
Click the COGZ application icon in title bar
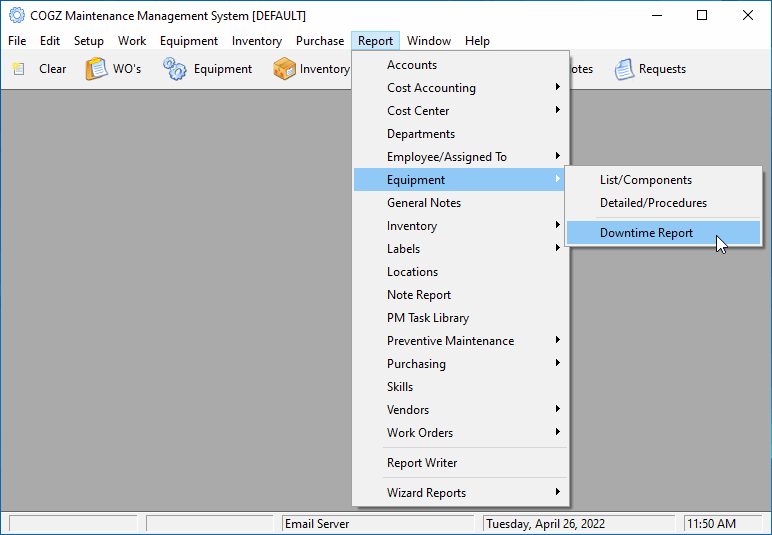click(x=17, y=15)
